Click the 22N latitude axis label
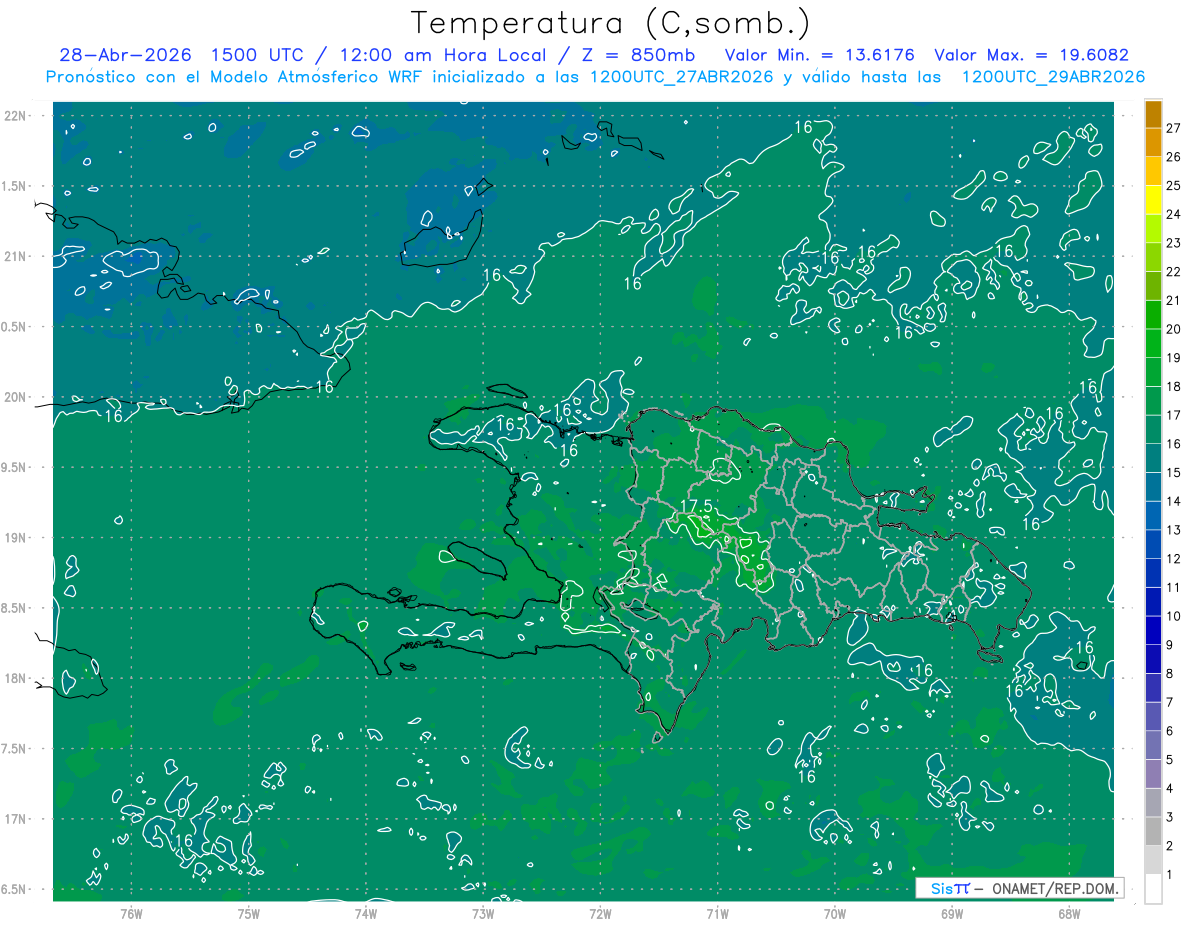Screen dimensions: 1200x927 coord(16,115)
